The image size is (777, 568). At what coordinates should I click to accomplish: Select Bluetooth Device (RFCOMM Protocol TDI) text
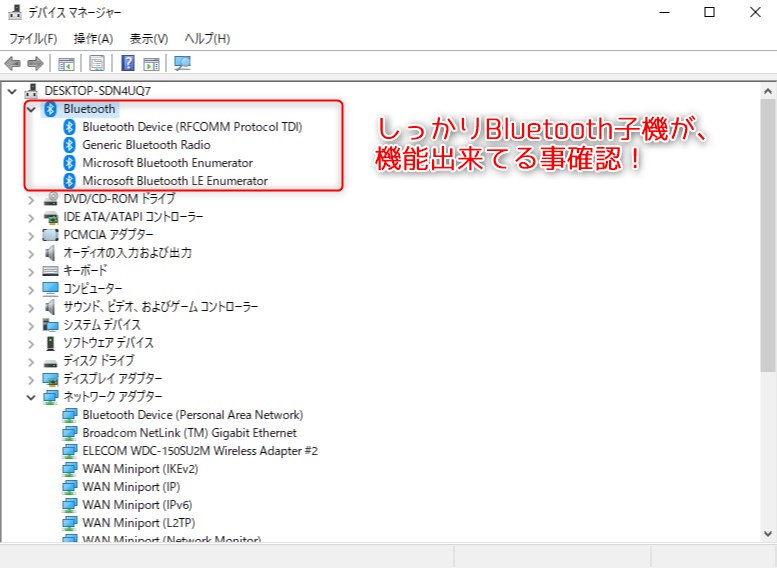tap(192, 127)
